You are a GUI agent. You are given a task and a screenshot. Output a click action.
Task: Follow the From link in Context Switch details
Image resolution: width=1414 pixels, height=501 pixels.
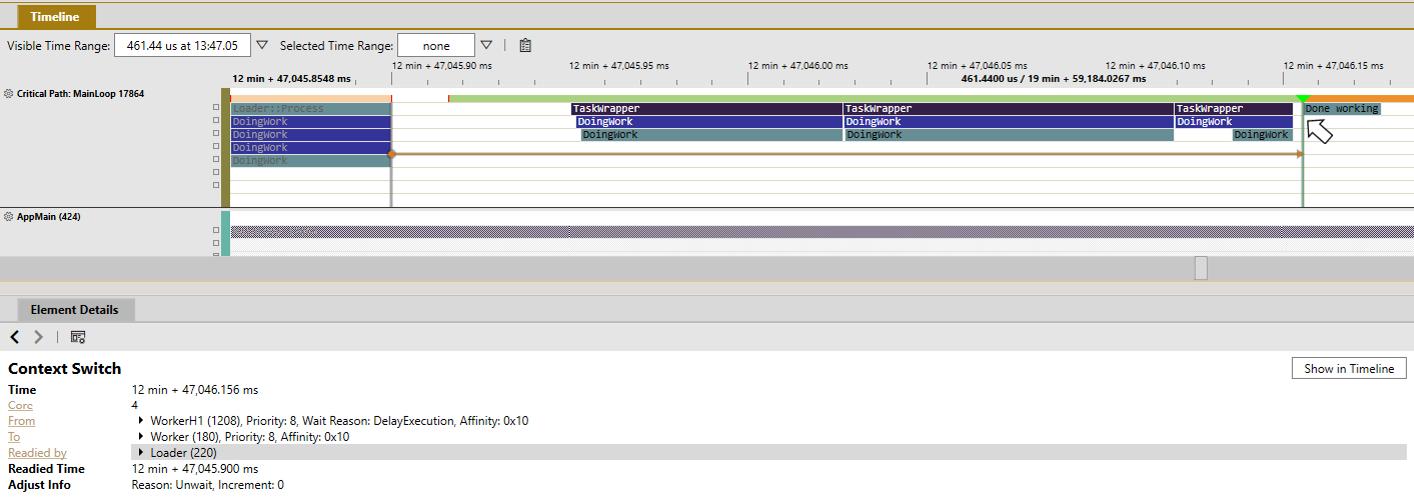(x=21, y=421)
